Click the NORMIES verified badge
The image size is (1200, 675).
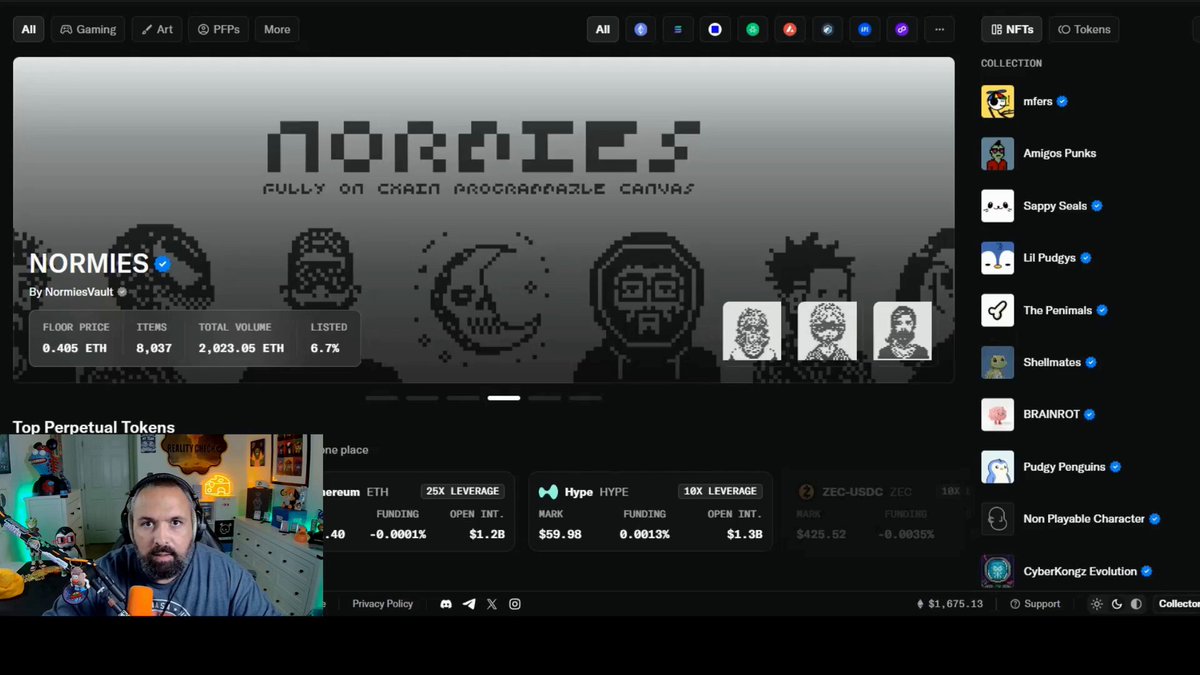click(162, 264)
